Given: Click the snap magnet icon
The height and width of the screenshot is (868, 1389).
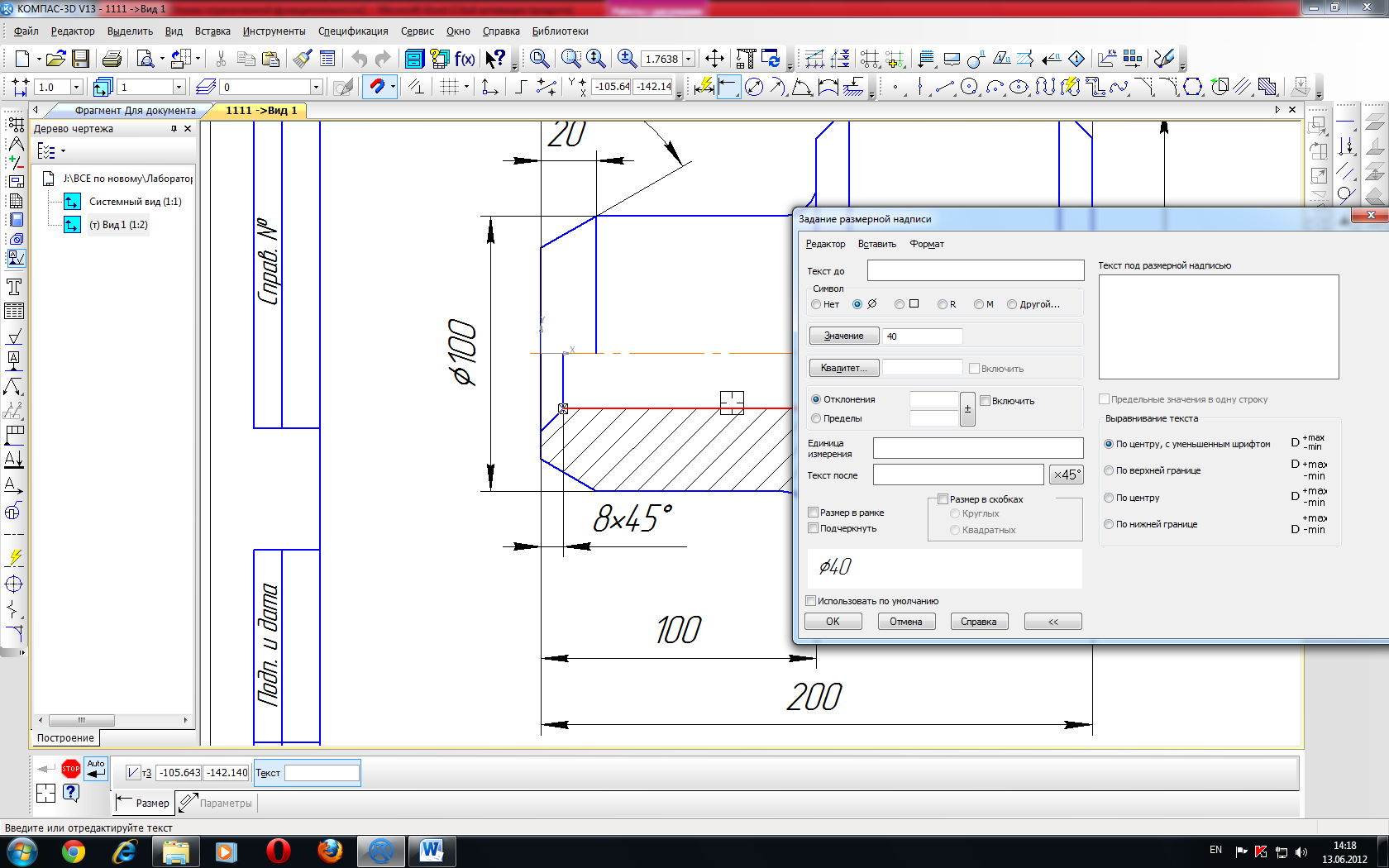Looking at the screenshot, I should [376, 87].
